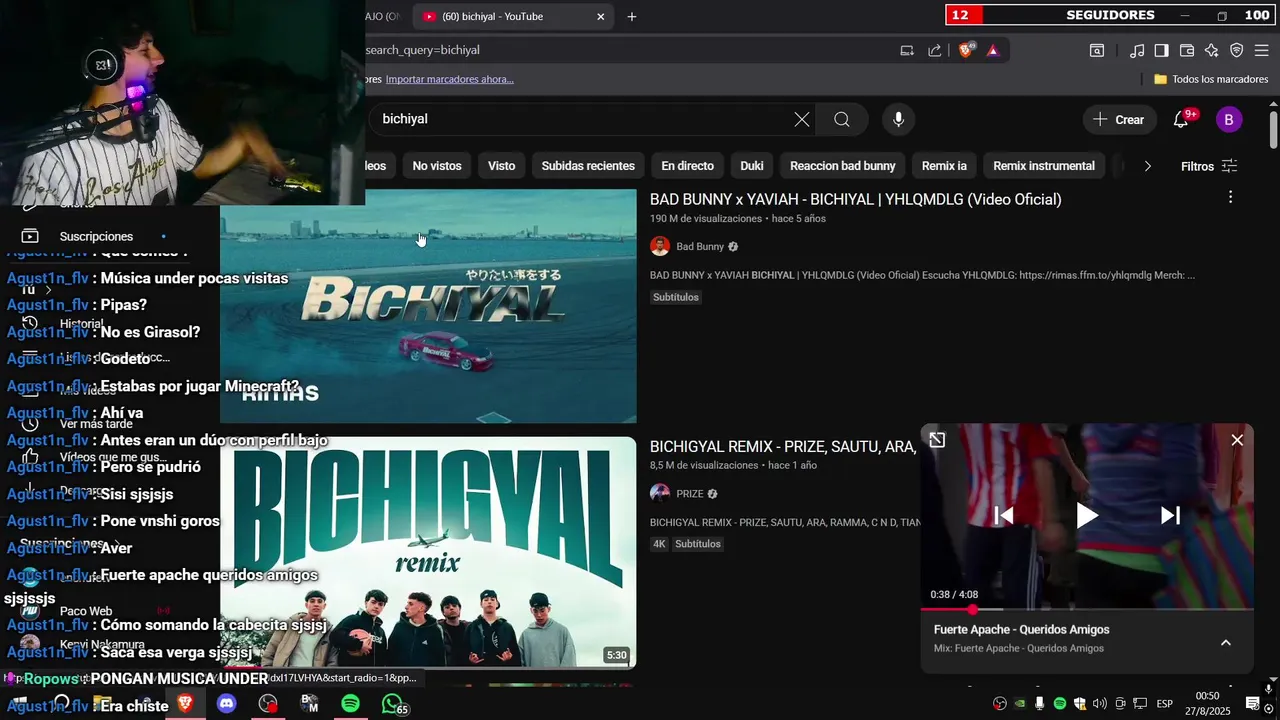The image size is (1280, 720).
Task: Open the taskbar clock showing 00:50
Action: (x=1208, y=703)
